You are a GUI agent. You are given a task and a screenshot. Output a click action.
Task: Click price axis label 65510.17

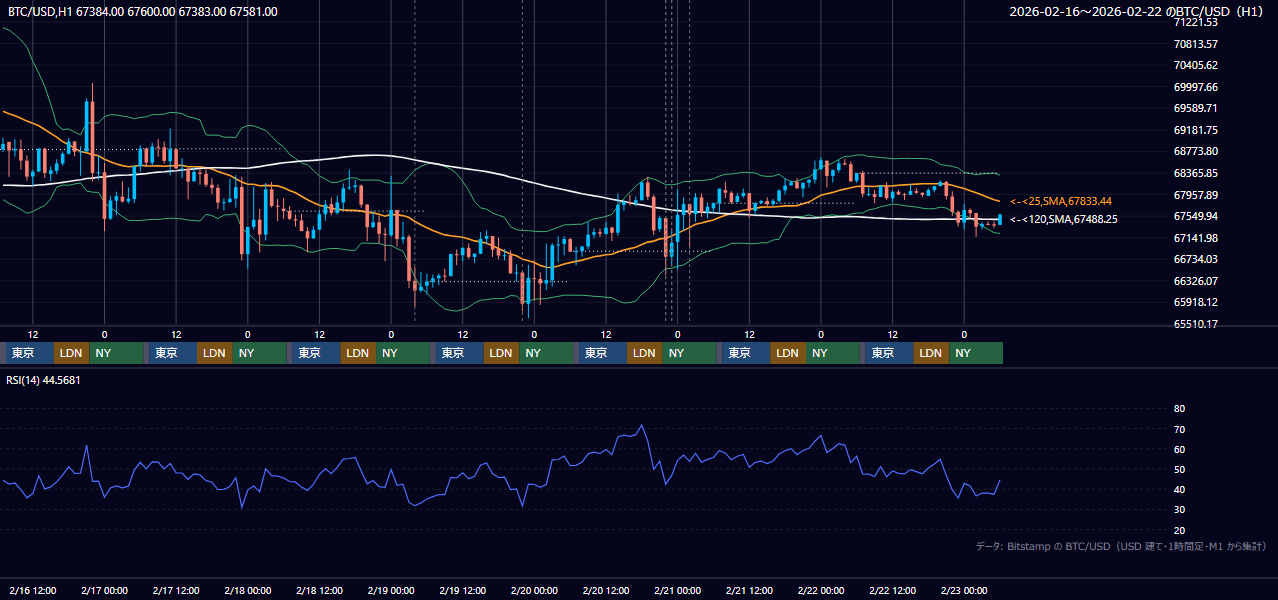coord(1195,324)
